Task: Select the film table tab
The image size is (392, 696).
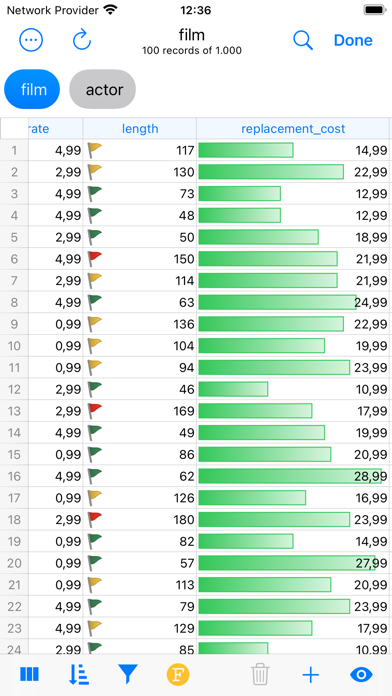Action: (32, 89)
